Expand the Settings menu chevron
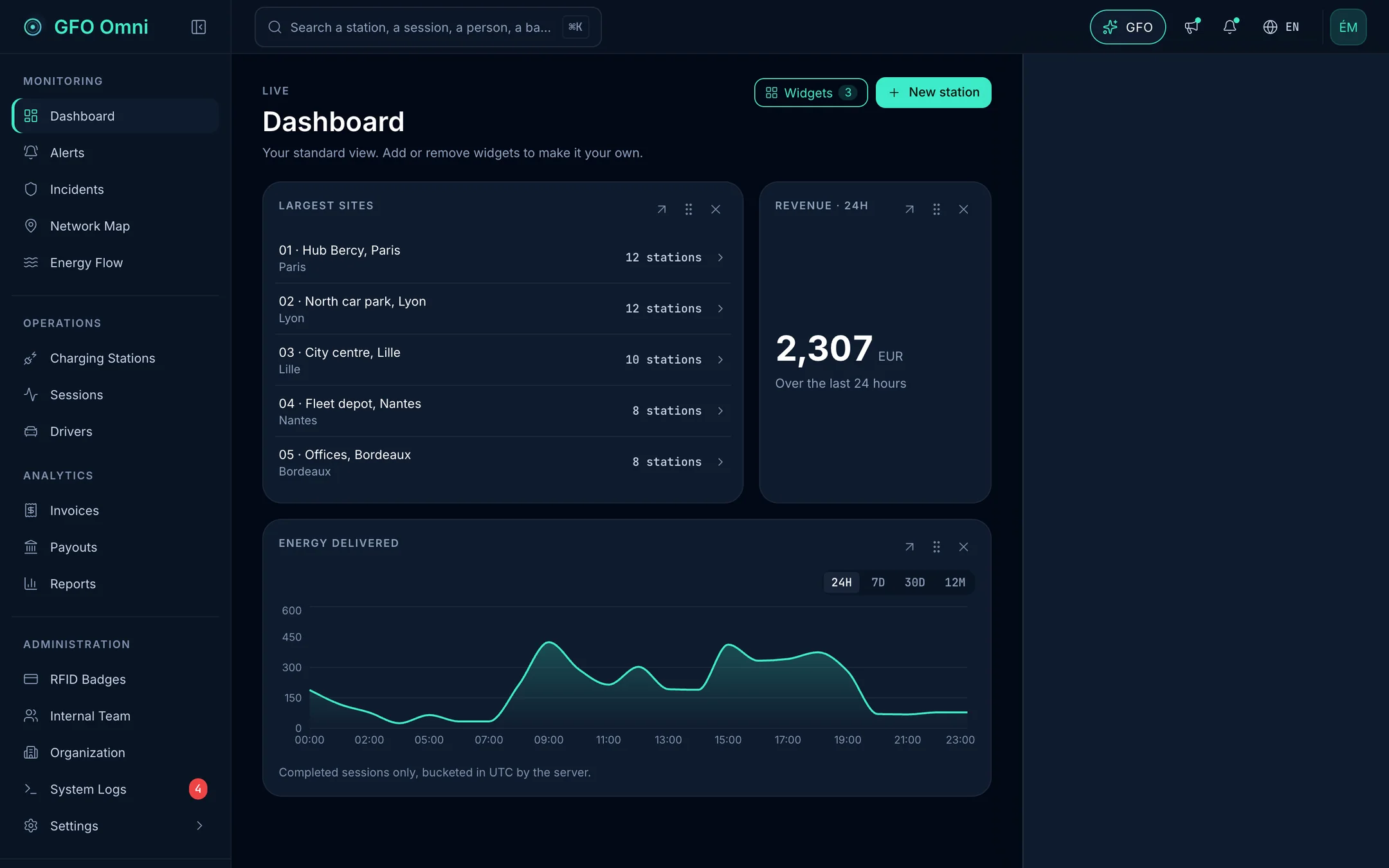The width and height of the screenshot is (1389, 868). pyautogui.click(x=199, y=826)
